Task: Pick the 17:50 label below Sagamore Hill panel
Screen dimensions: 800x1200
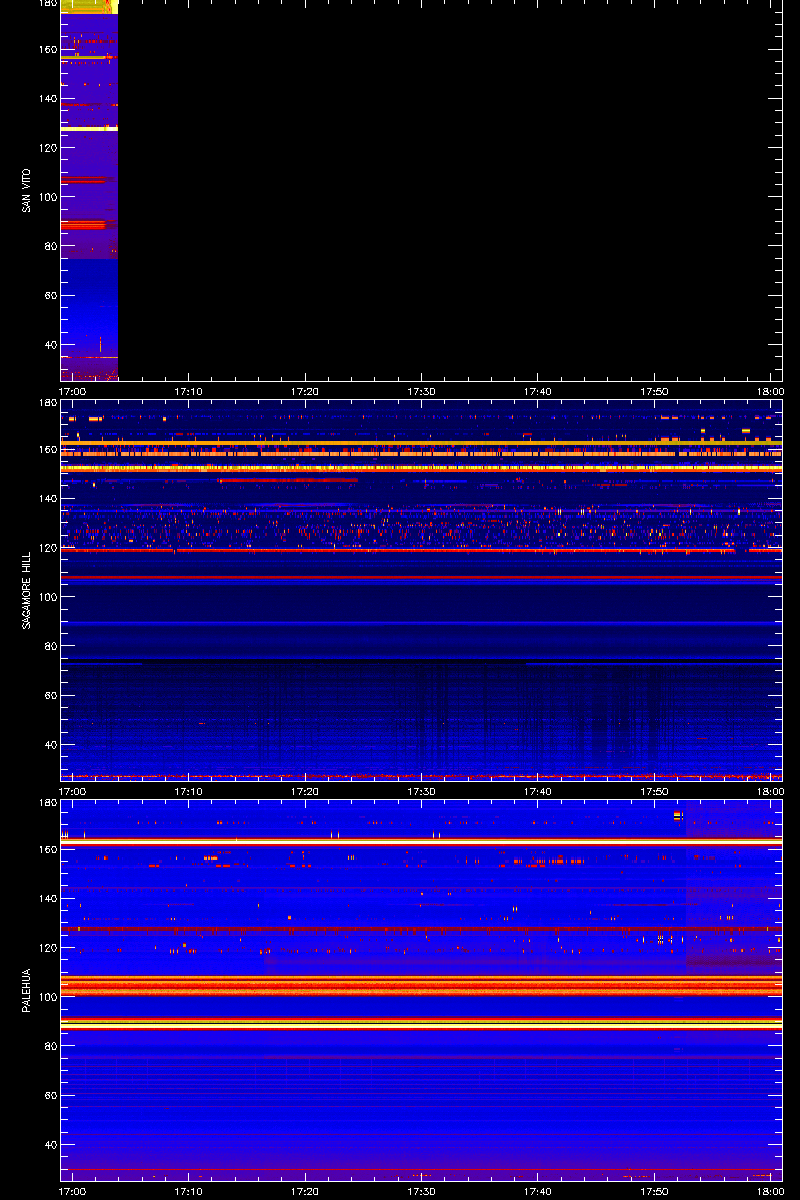Action: 654,792
